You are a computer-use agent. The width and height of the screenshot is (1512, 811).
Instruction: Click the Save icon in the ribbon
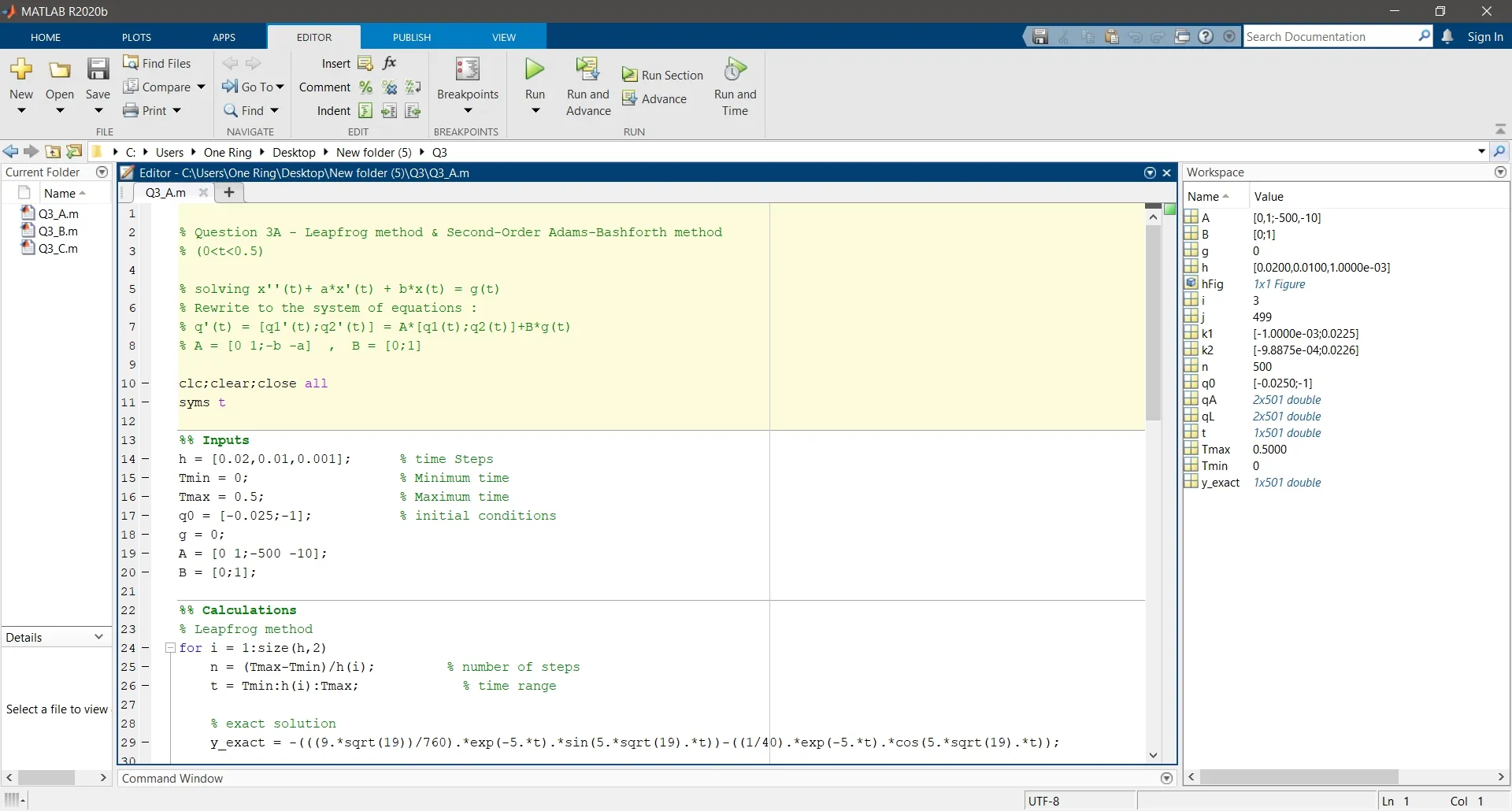coord(98,70)
